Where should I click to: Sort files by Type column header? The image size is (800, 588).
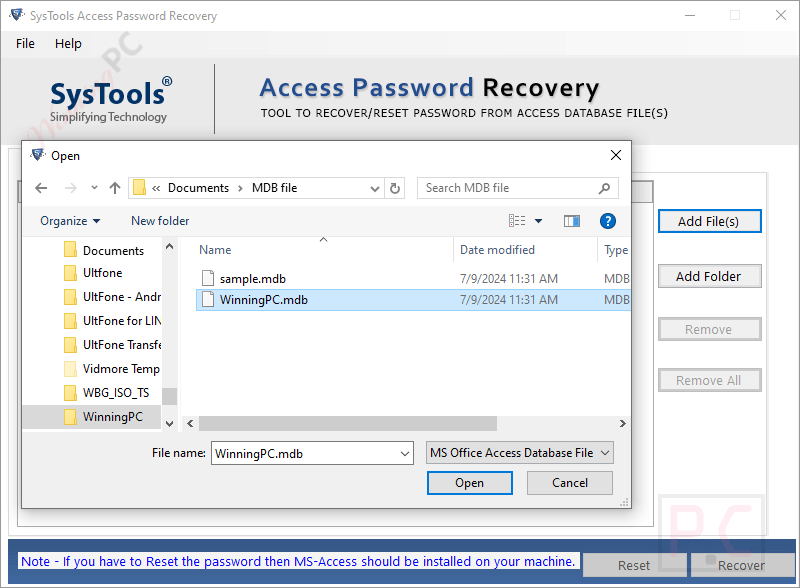[616, 250]
